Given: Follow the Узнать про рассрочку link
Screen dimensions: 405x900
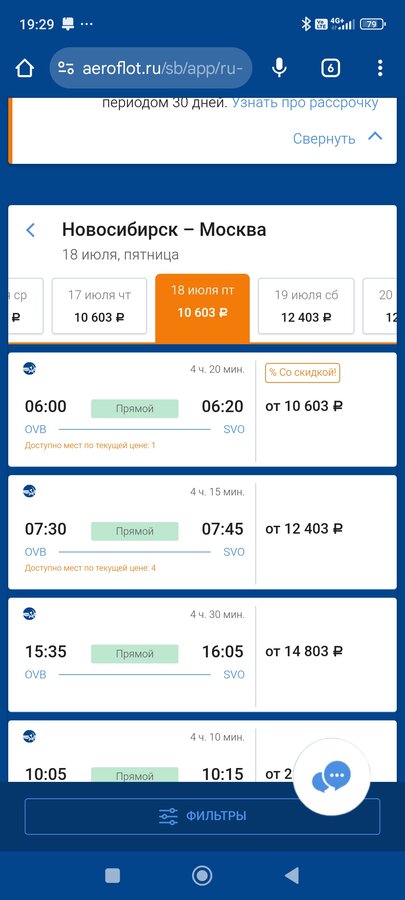Looking at the screenshot, I should point(305,103).
